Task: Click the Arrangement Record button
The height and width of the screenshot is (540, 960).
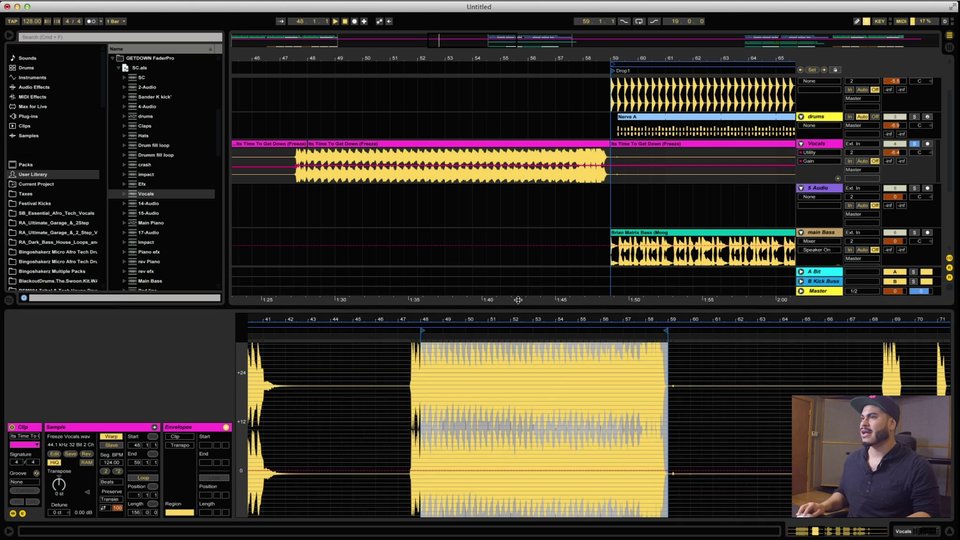Action: [x=354, y=21]
